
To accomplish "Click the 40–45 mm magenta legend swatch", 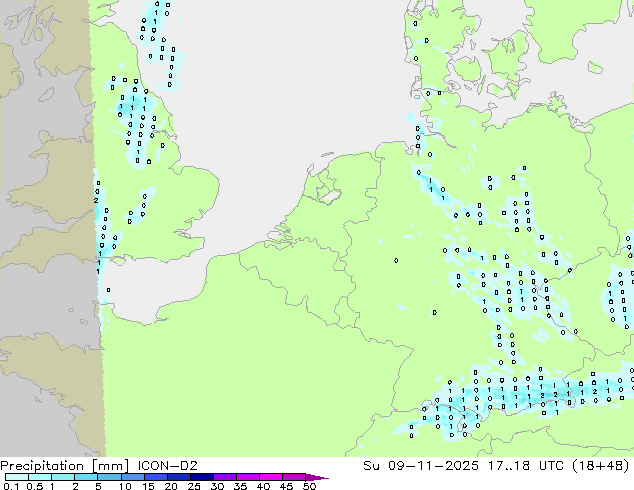I will point(271,477).
